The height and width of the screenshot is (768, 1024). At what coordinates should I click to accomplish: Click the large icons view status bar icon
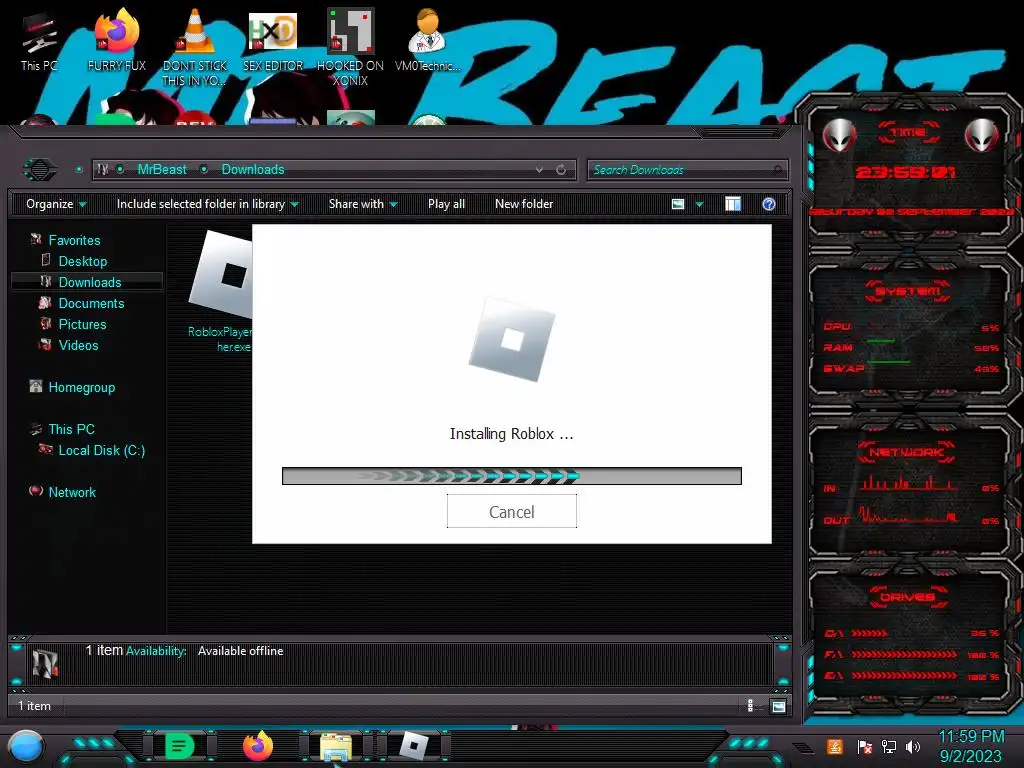(778, 706)
